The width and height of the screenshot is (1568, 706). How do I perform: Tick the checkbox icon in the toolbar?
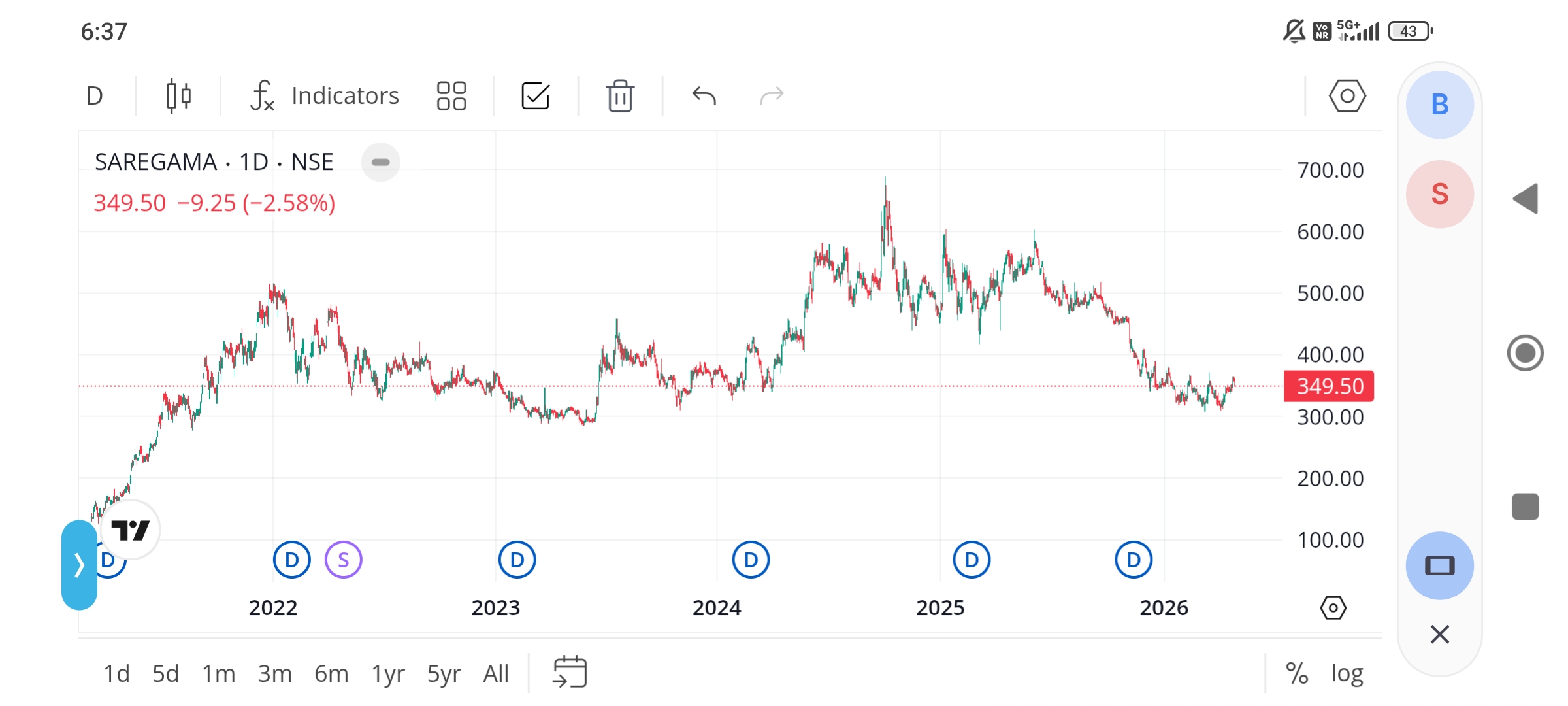click(x=536, y=96)
